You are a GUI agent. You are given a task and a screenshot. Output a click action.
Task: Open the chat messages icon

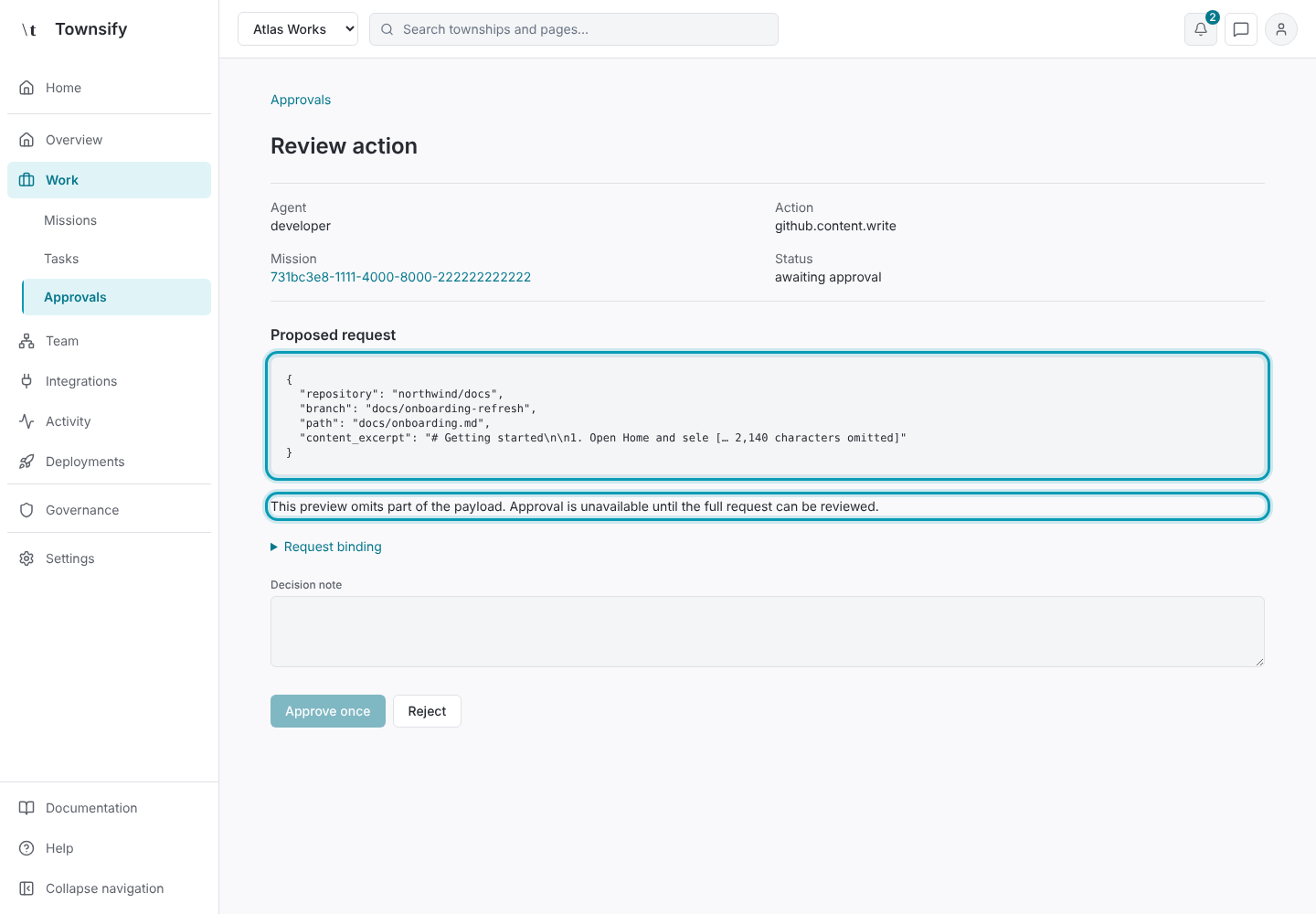pyautogui.click(x=1241, y=29)
